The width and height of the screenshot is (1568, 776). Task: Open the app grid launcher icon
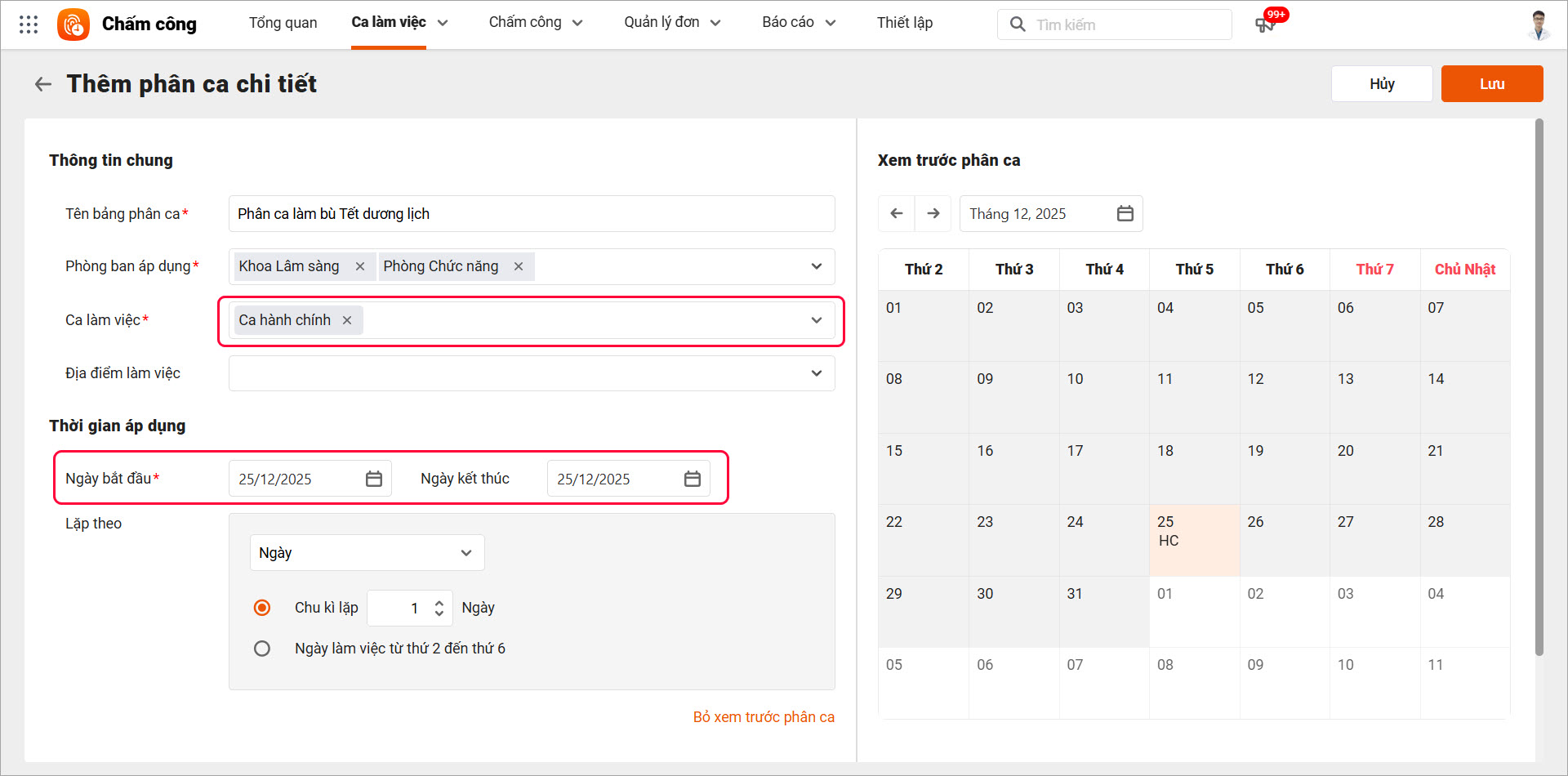29,25
